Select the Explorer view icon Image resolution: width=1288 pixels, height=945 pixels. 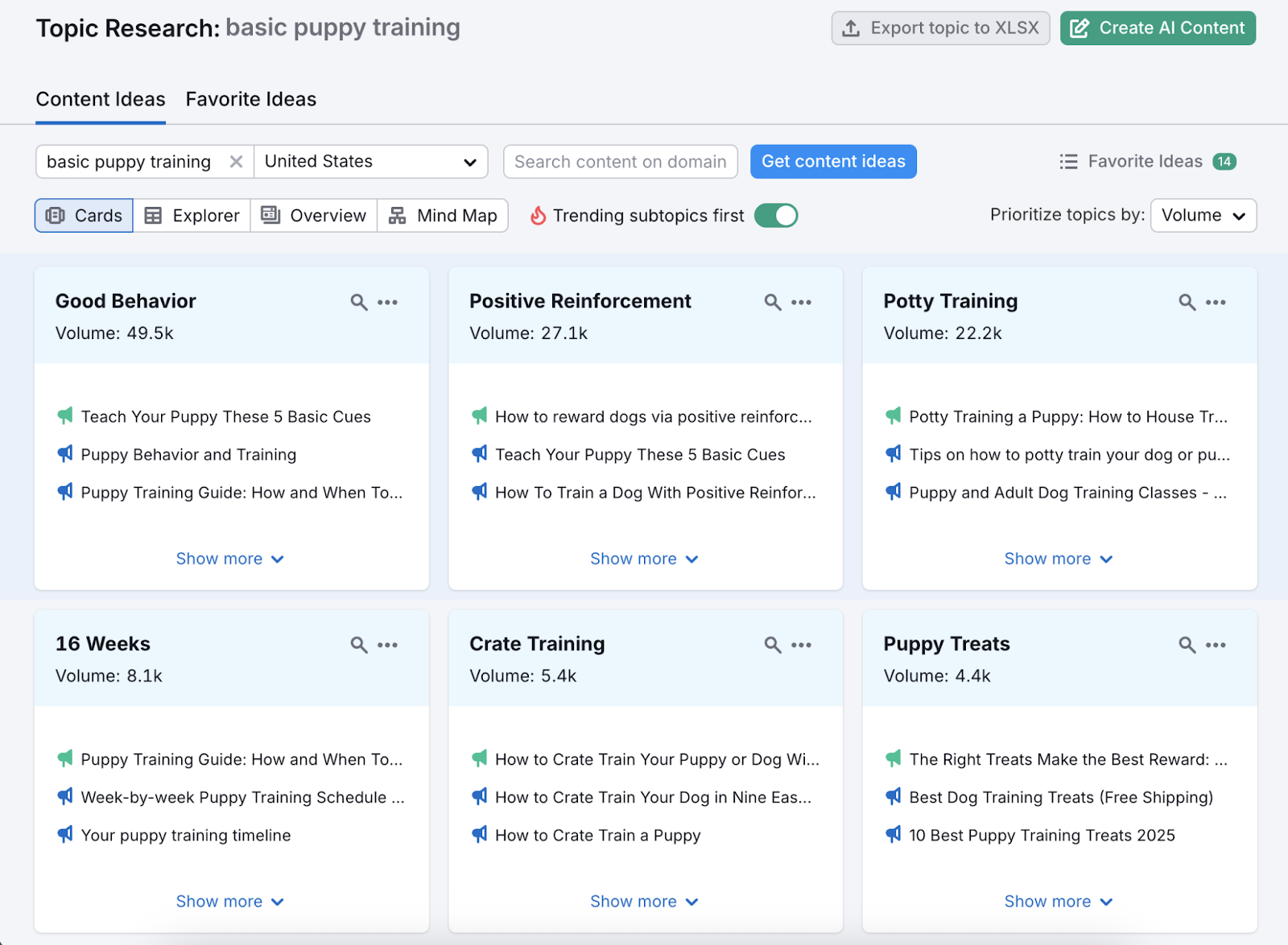(x=191, y=215)
